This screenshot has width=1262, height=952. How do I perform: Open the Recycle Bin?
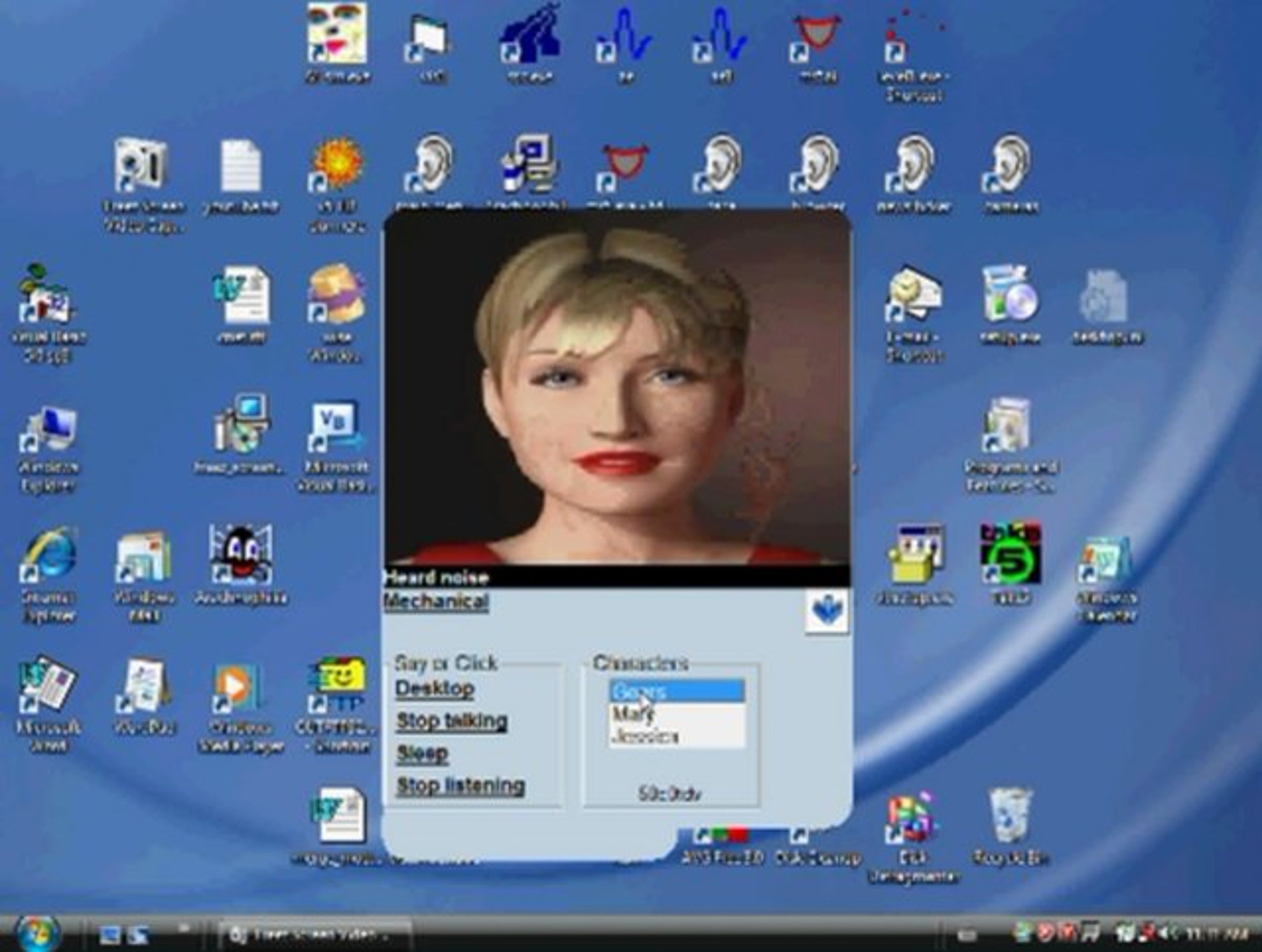coord(1010,826)
